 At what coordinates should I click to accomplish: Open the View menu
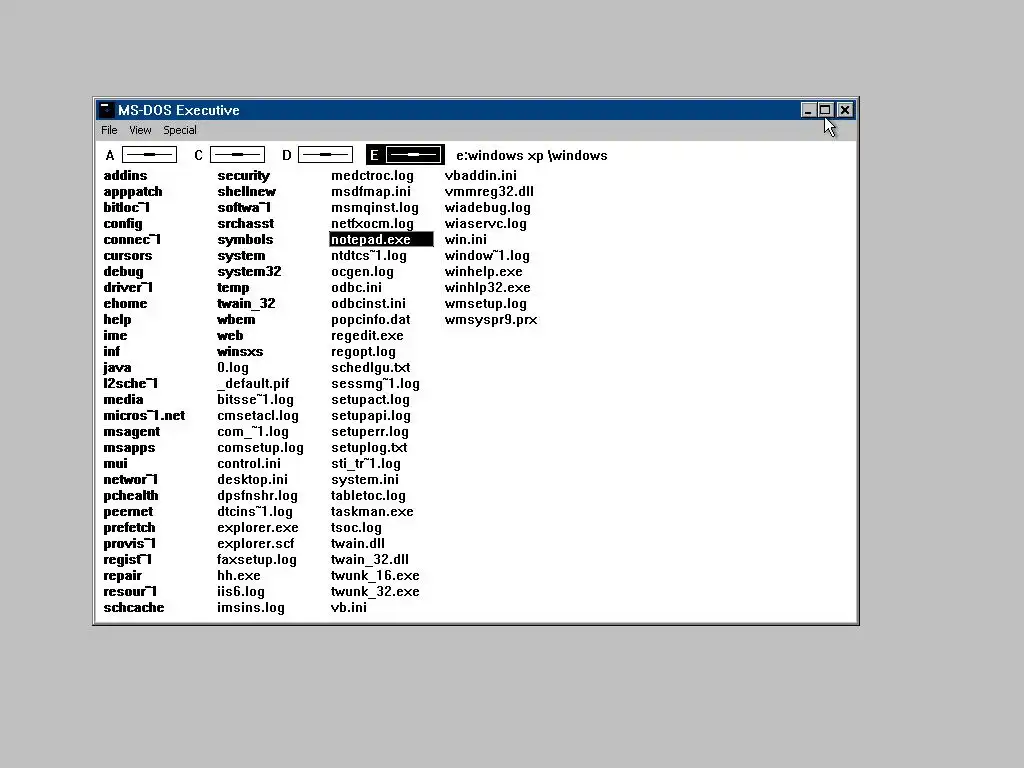coord(140,130)
